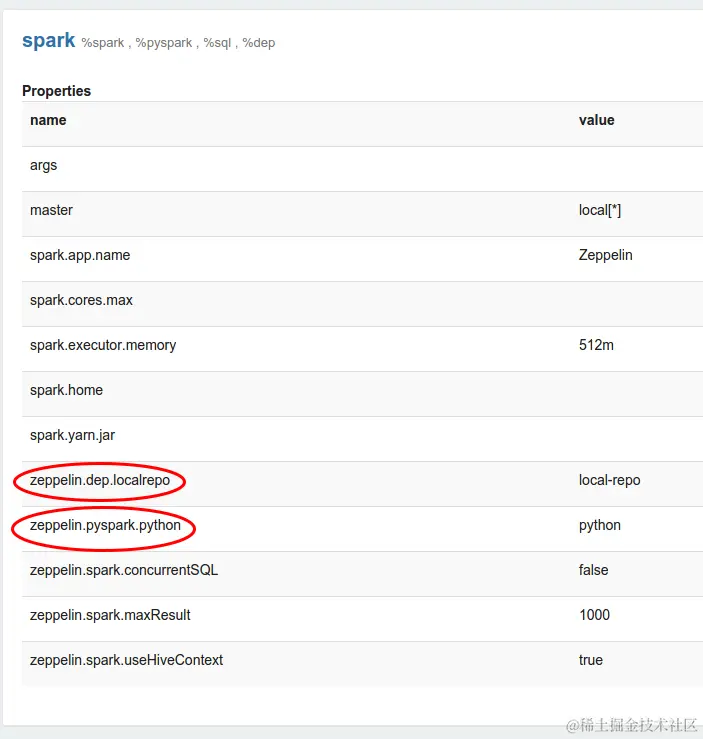Select the args property name

click(43, 165)
